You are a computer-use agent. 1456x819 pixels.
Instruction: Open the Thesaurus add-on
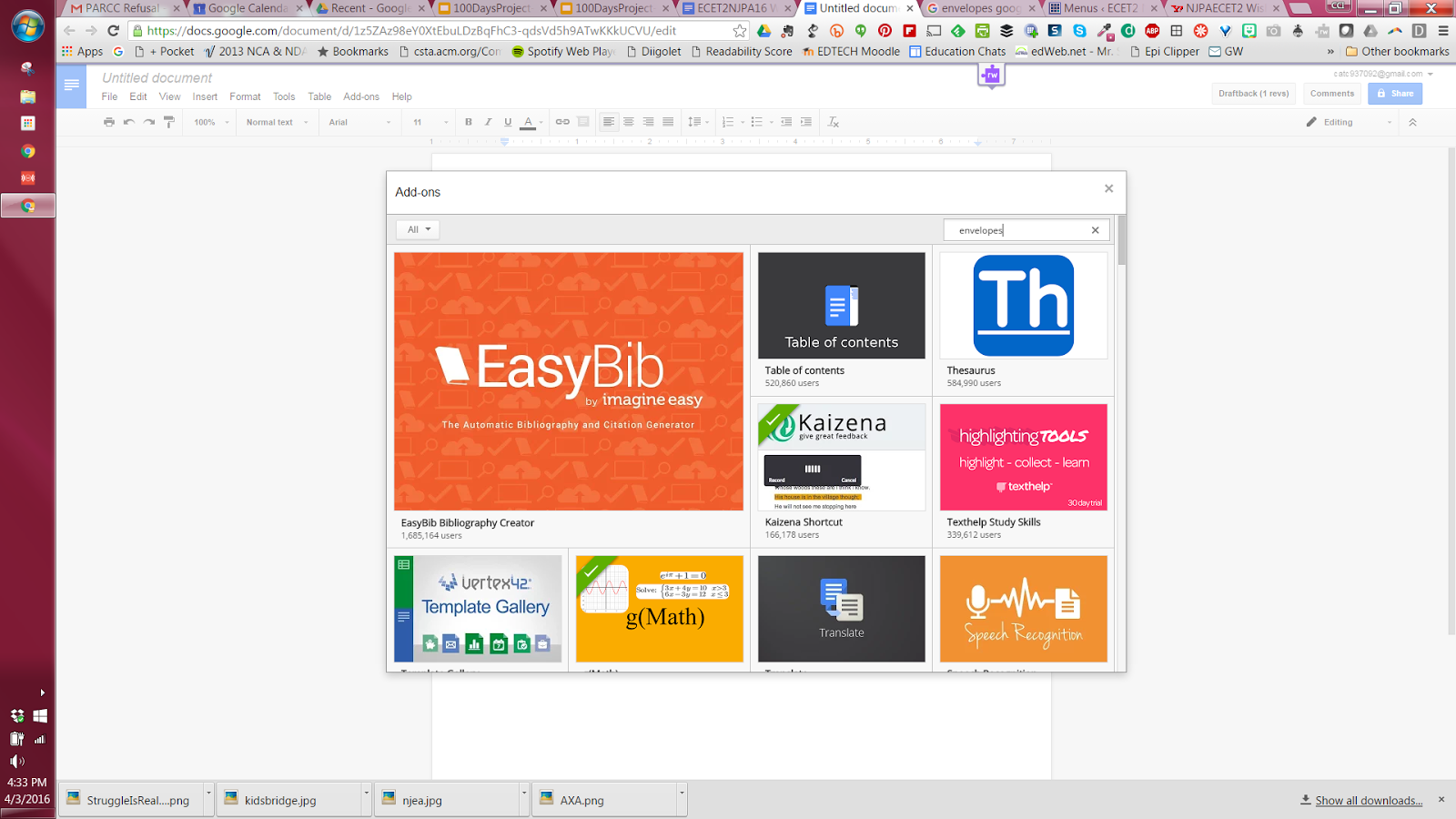(1024, 321)
